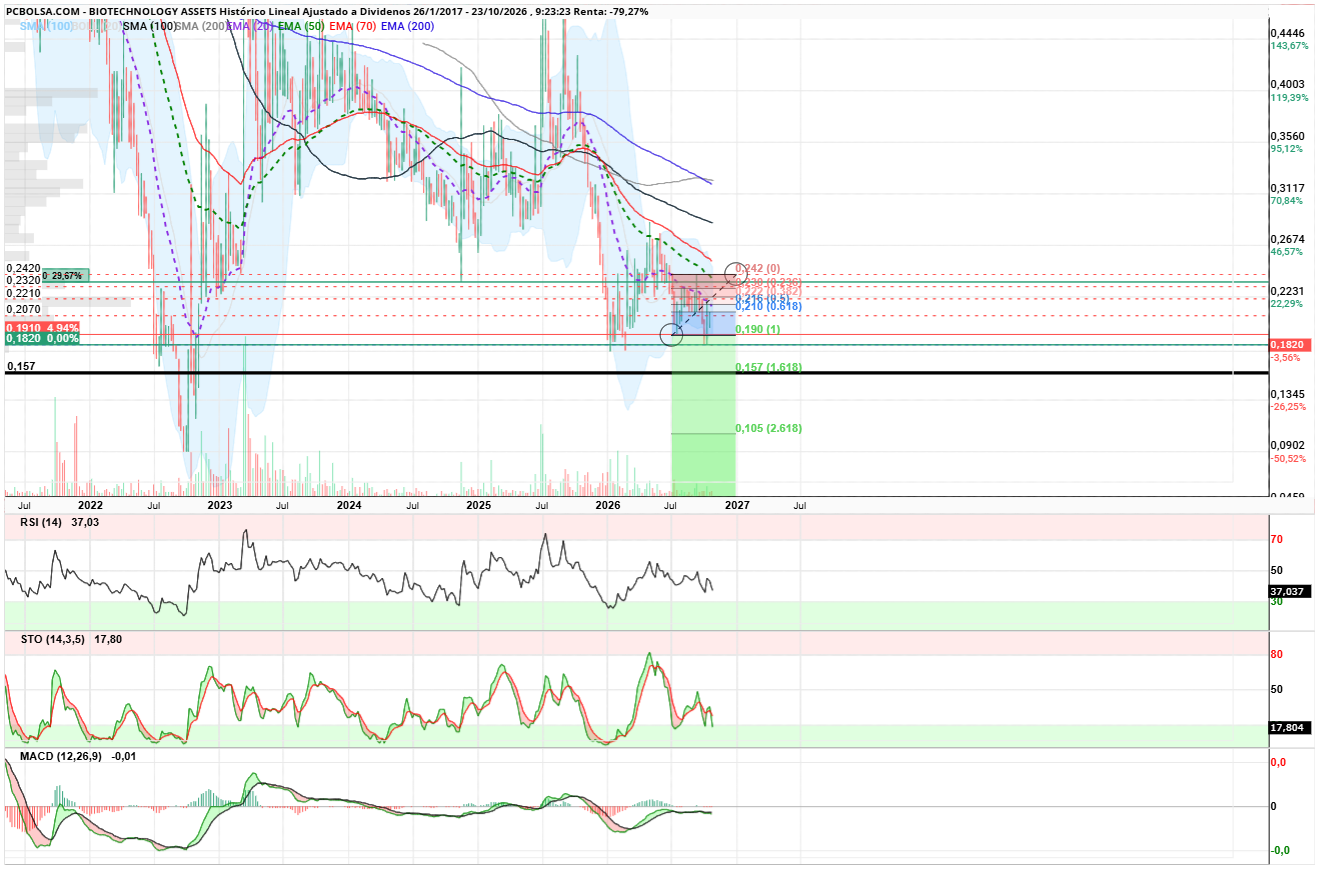Click the Fibonacci 0,190 (1) label
The width and height of the screenshot is (1319, 869).
click(x=758, y=329)
